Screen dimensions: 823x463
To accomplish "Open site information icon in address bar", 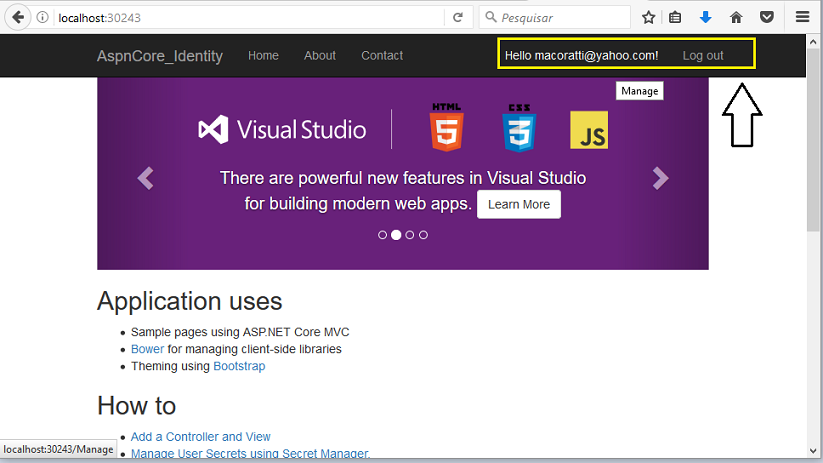I will (x=43, y=17).
